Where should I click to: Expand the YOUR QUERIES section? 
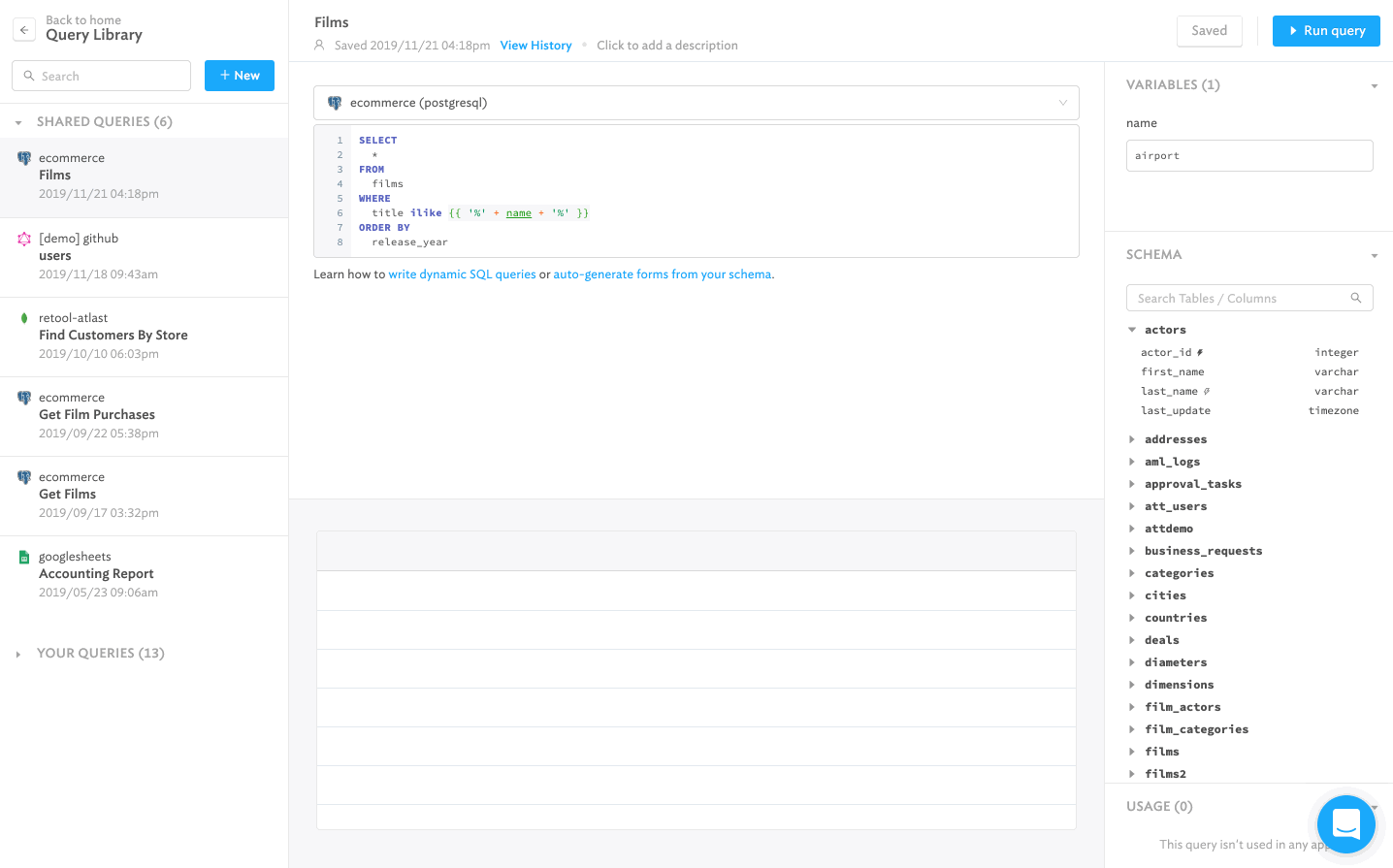click(x=19, y=653)
